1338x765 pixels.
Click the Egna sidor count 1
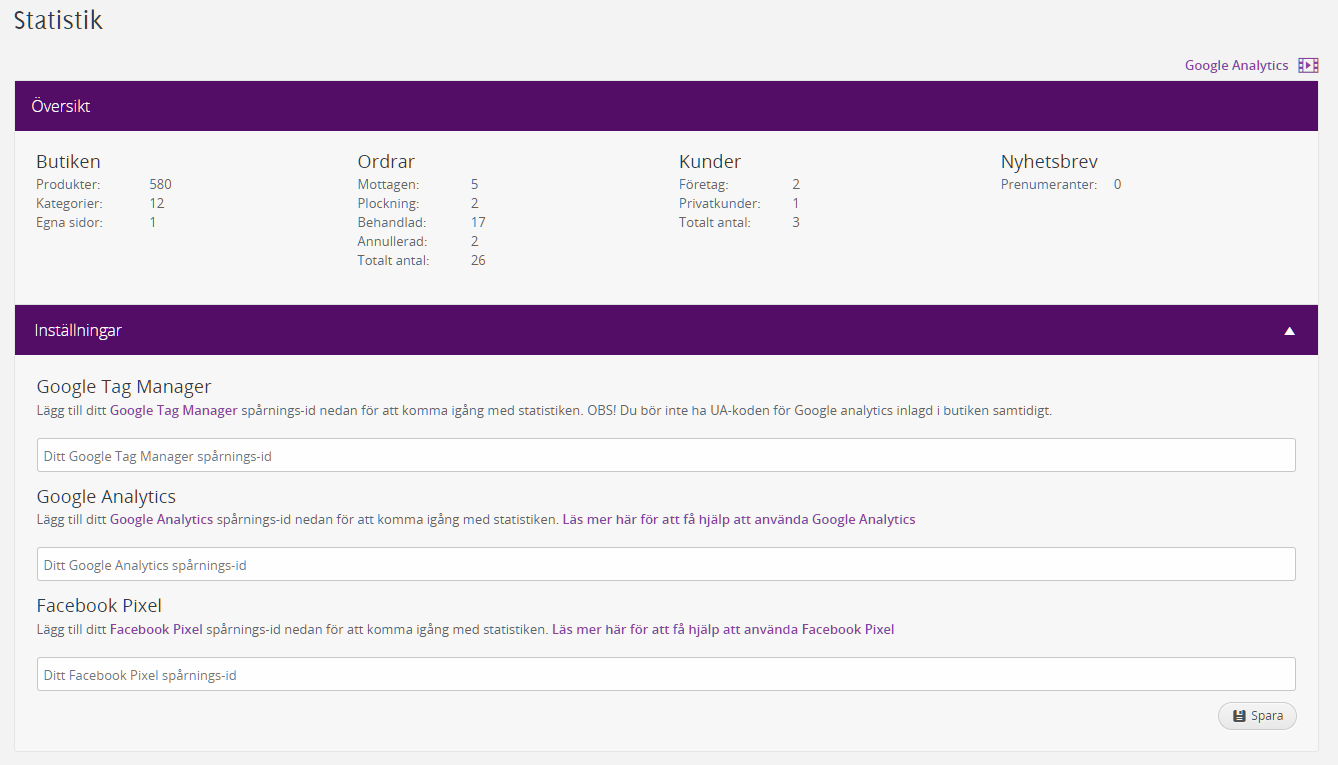153,222
